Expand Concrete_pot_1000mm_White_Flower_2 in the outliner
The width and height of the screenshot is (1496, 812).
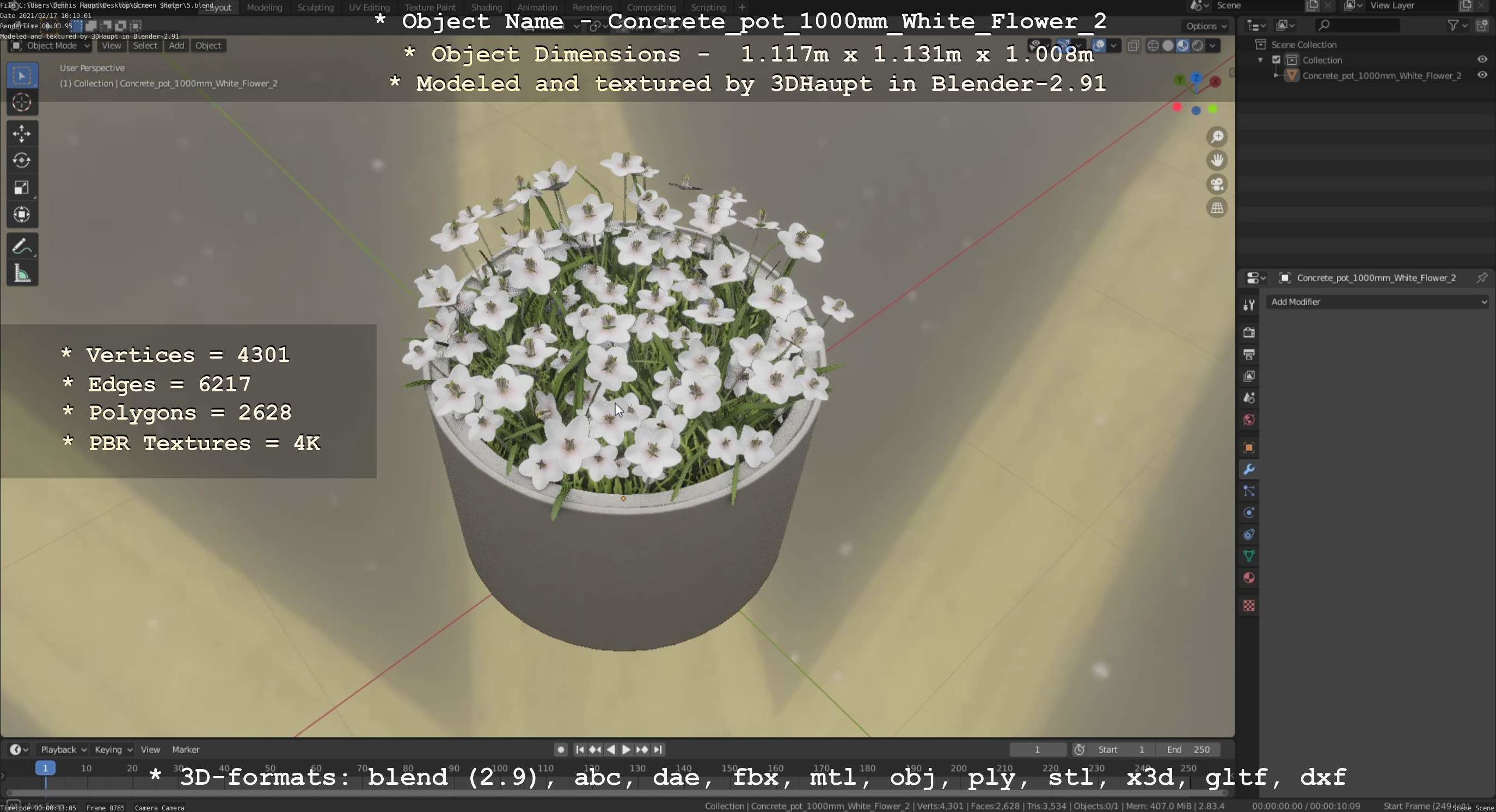pyautogui.click(x=1276, y=76)
